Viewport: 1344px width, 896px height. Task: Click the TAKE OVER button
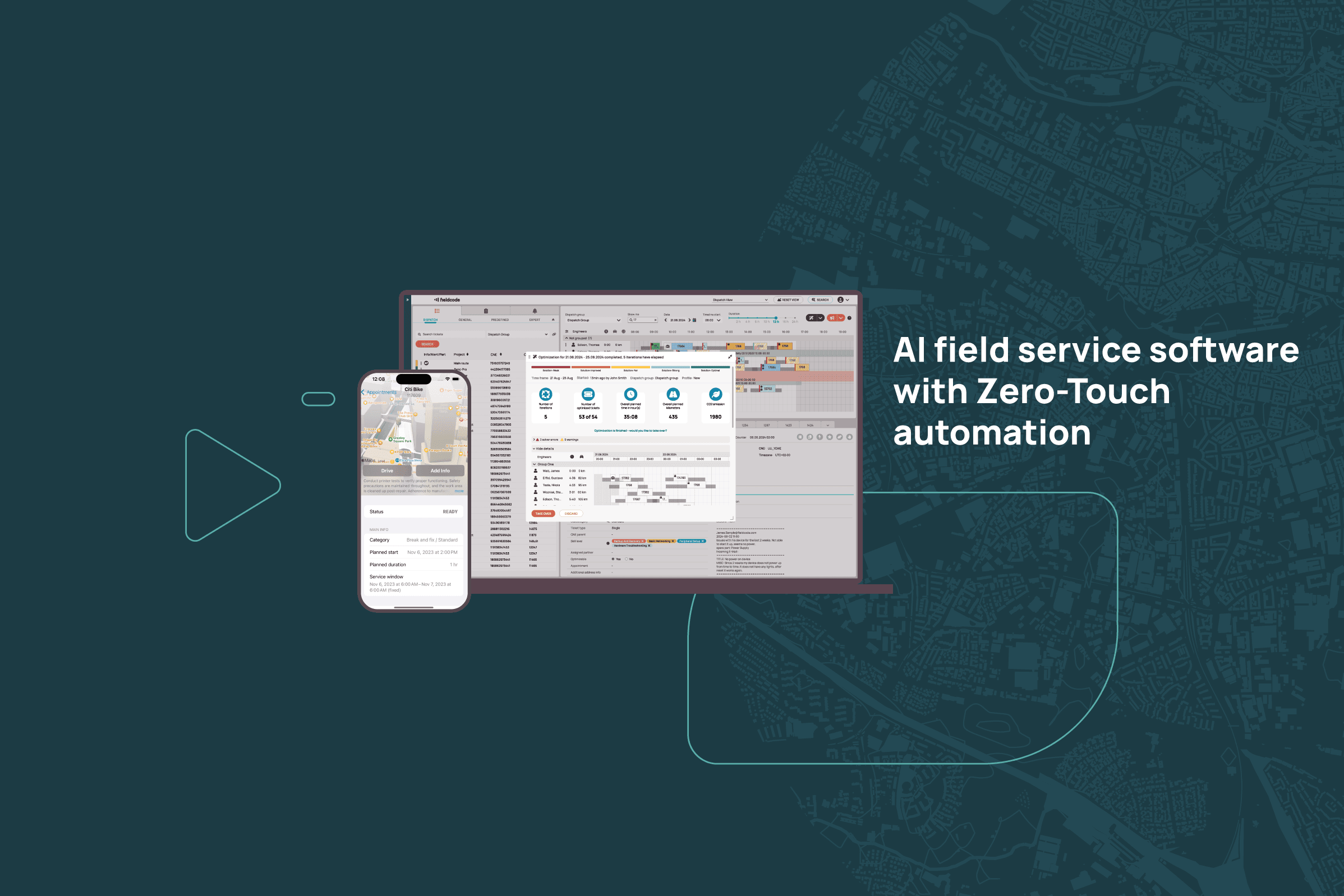tap(543, 513)
